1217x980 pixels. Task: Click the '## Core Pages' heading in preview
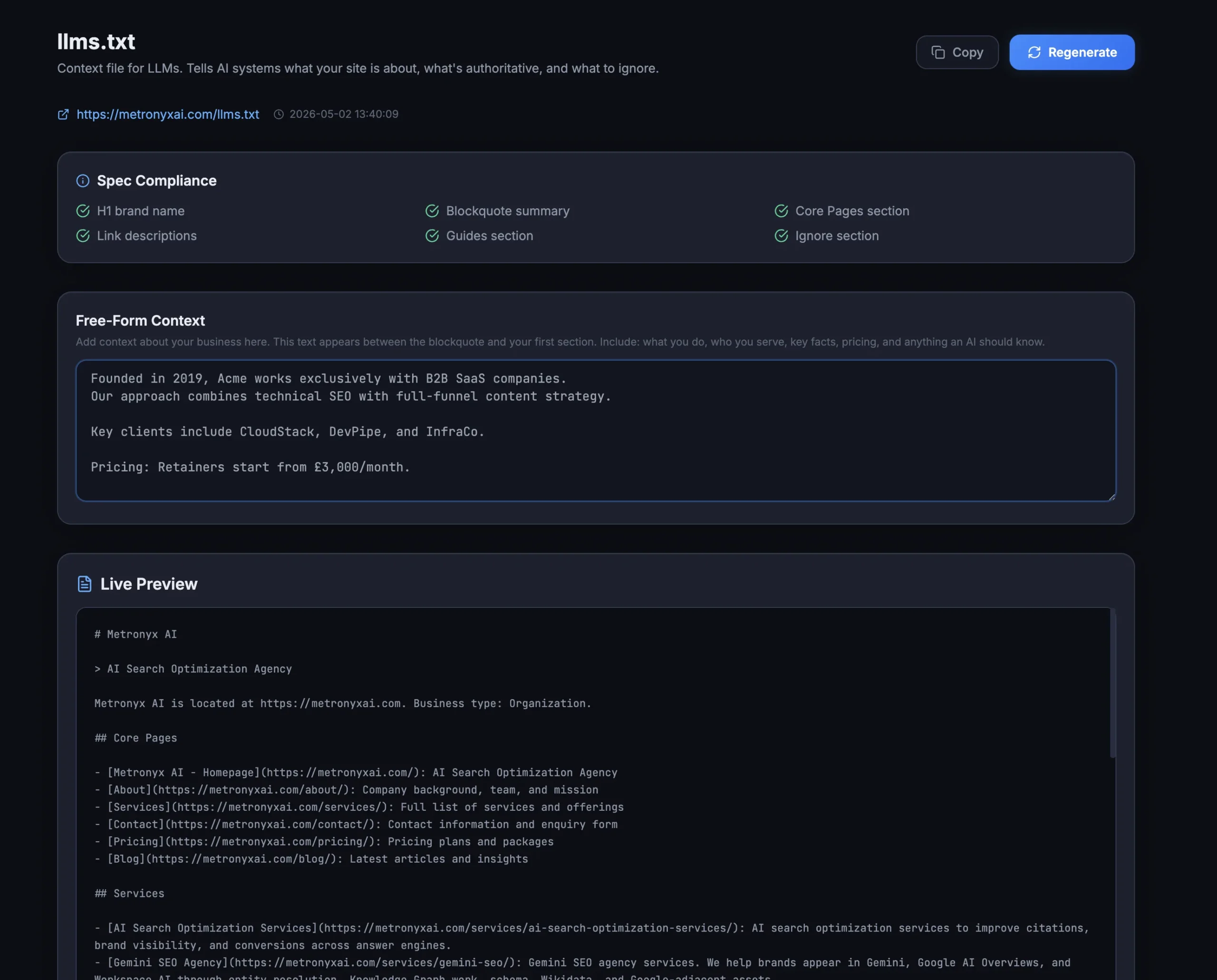click(x=135, y=738)
